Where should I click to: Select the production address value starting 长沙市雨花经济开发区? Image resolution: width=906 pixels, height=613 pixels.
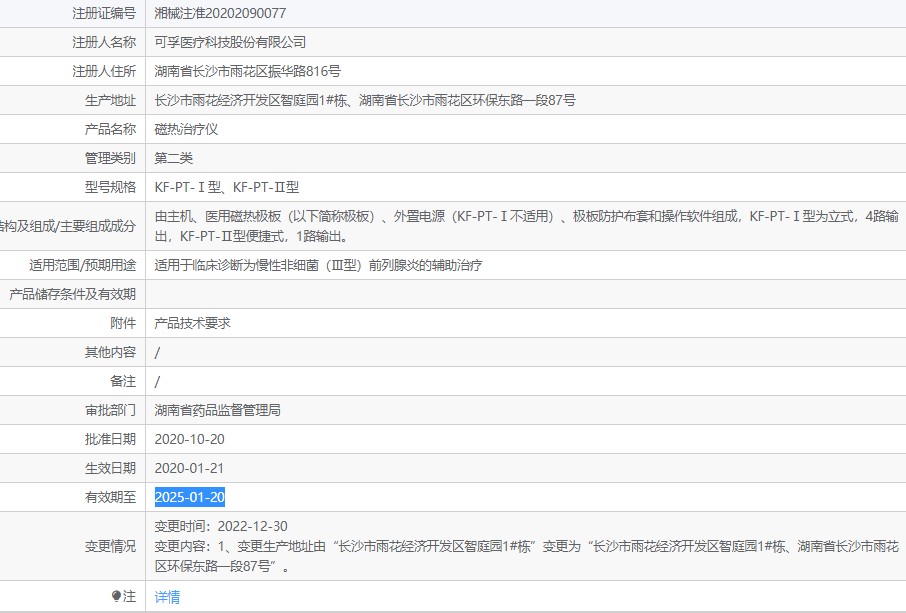pos(365,100)
